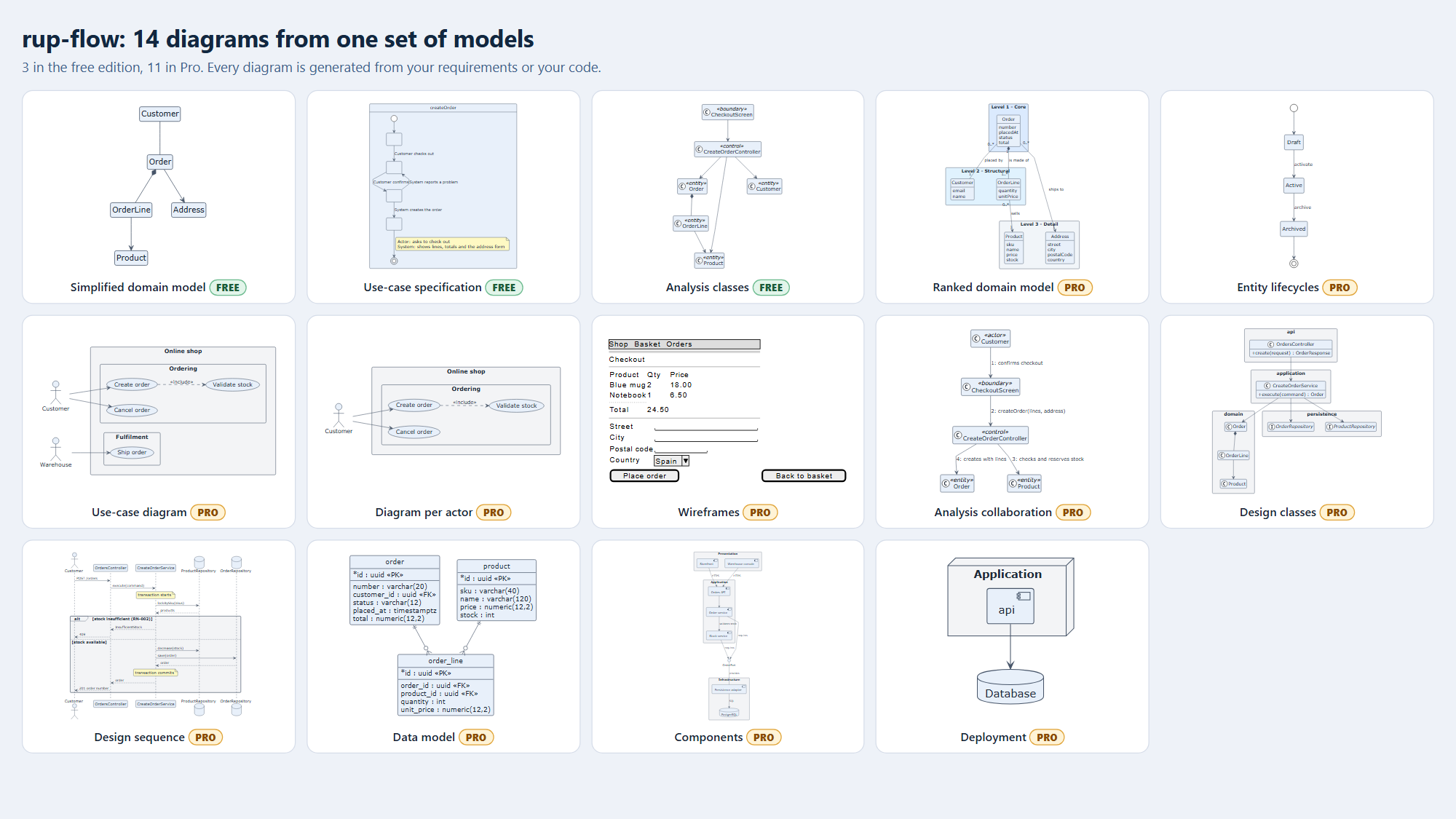Click 'Design sequence' caption text

click(x=139, y=737)
